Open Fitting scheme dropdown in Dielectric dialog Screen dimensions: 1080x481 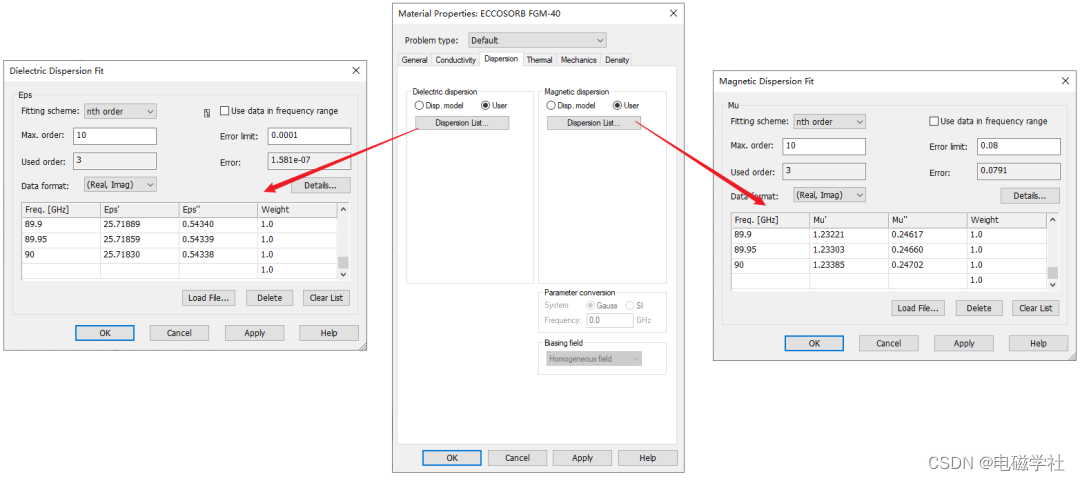[120, 111]
